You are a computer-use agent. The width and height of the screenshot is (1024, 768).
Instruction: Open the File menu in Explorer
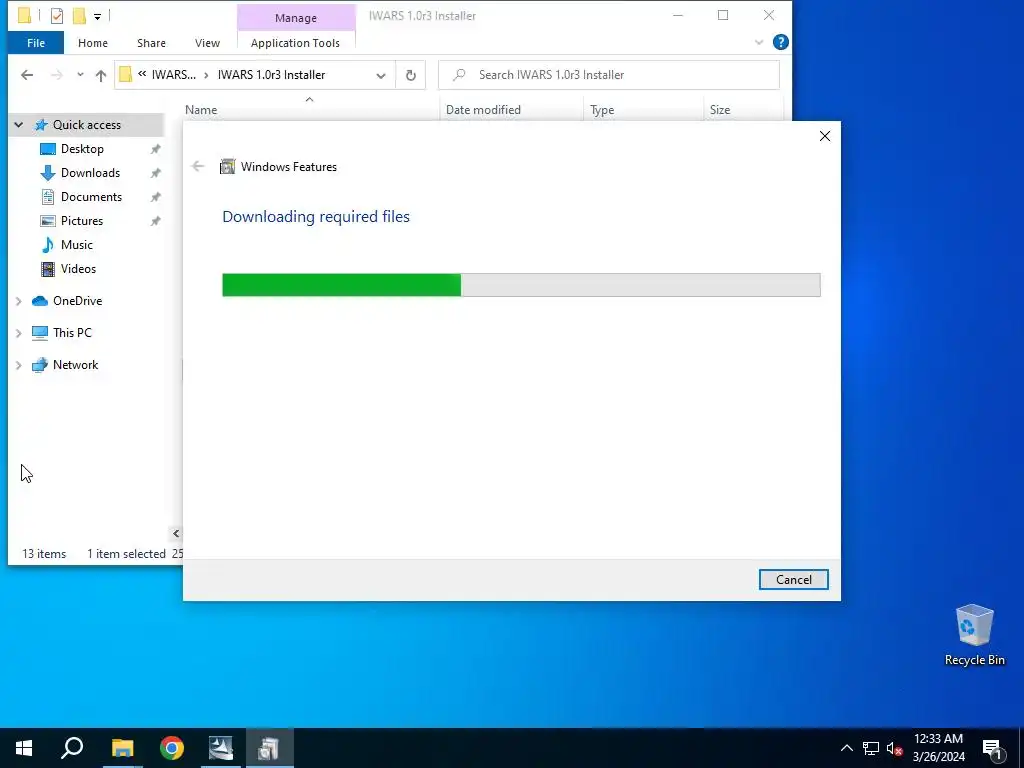(36, 43)
